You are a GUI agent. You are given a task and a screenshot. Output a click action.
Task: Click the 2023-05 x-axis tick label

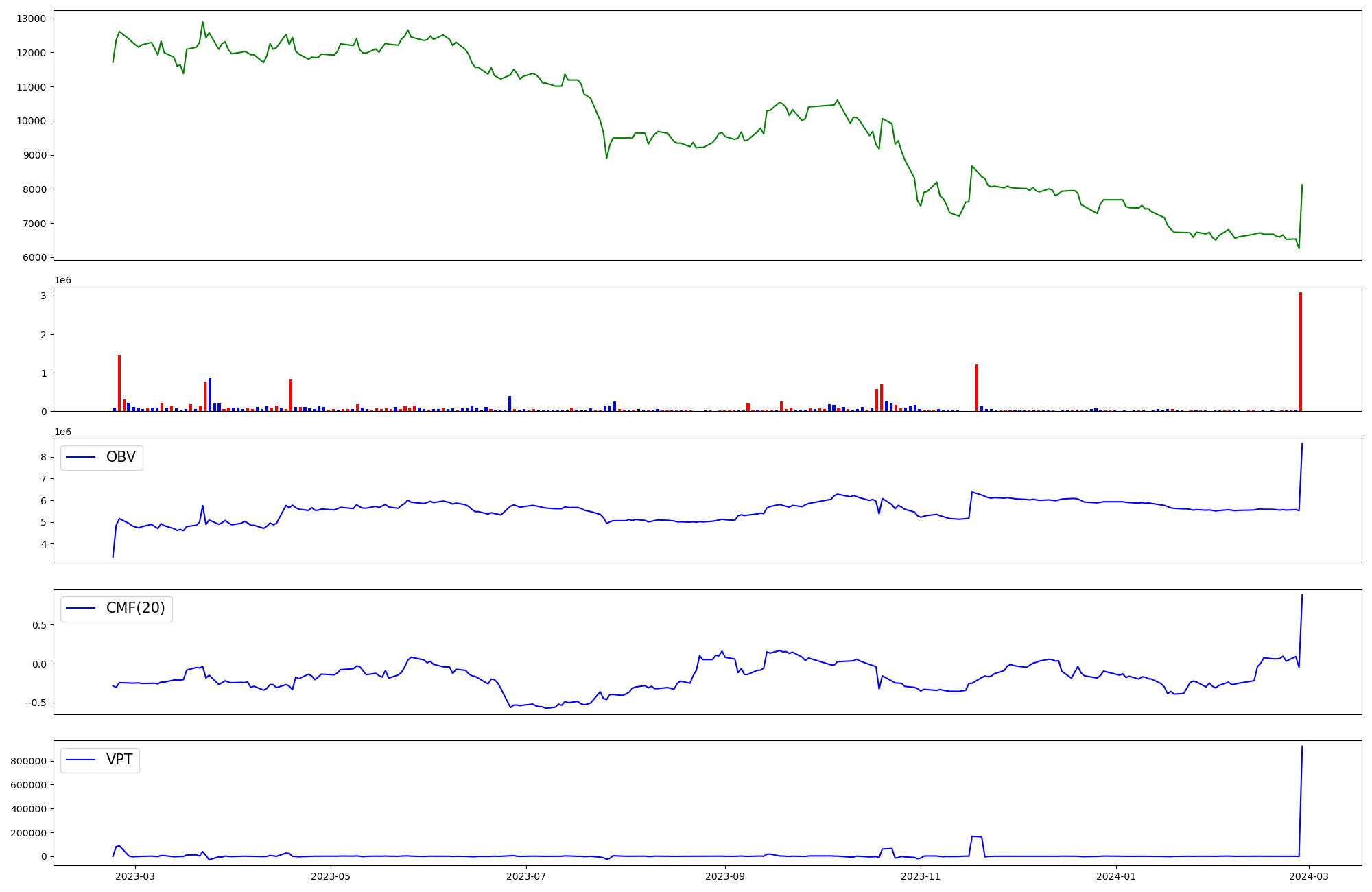pyautogui.click(x=331, y=876)
